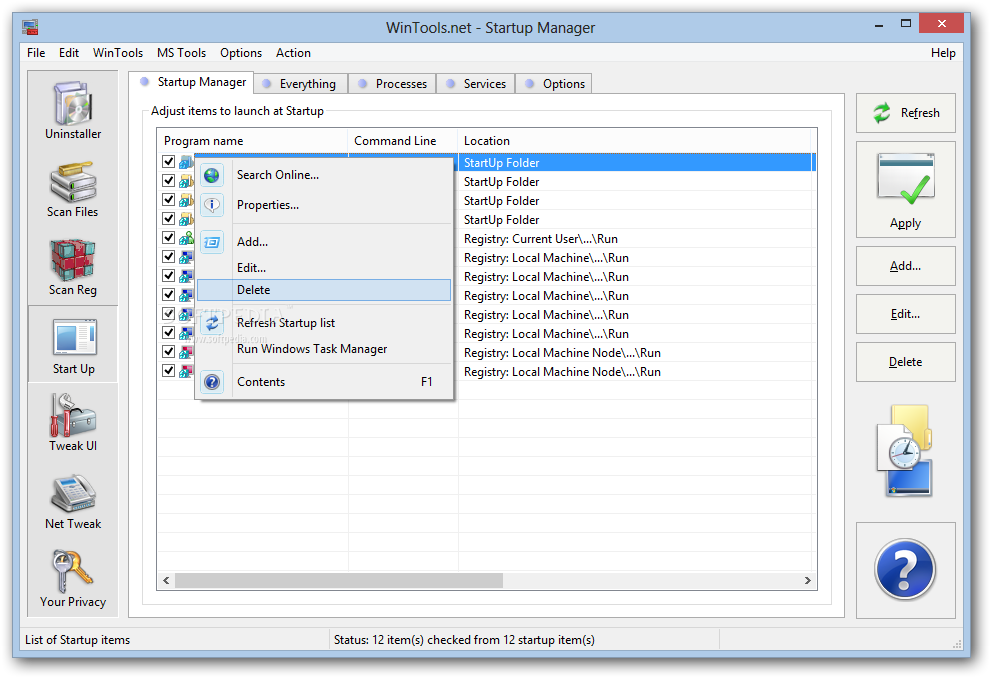Image resolution: width=991 pixels, height=678 pixels.
Task: Select the Registry: Current User\...\Run row
Action: click(x=487, y=239)
